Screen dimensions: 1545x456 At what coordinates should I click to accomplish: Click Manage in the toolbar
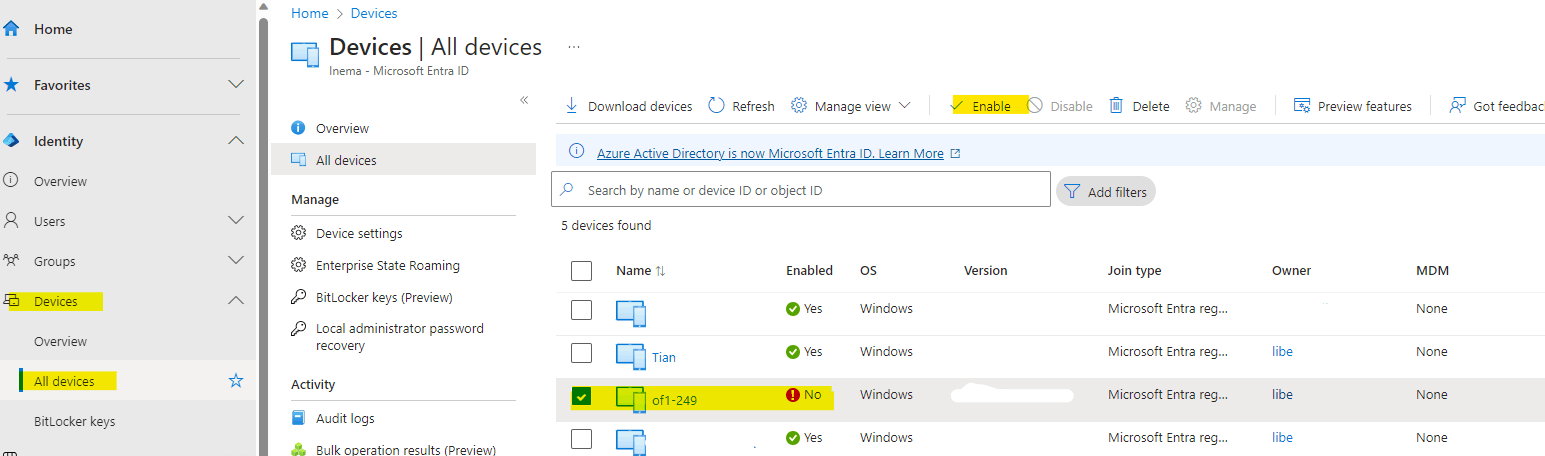[1221, 106]
